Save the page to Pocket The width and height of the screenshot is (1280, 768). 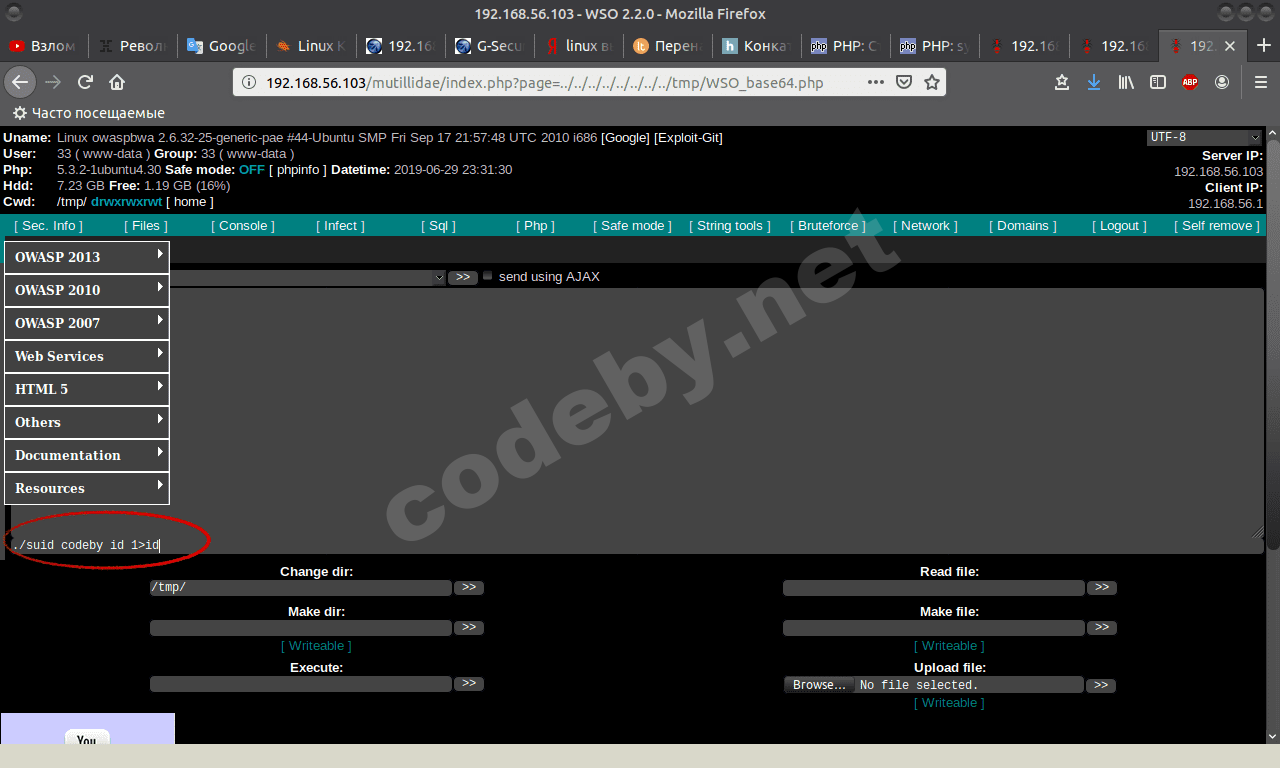tap(904, 82)
